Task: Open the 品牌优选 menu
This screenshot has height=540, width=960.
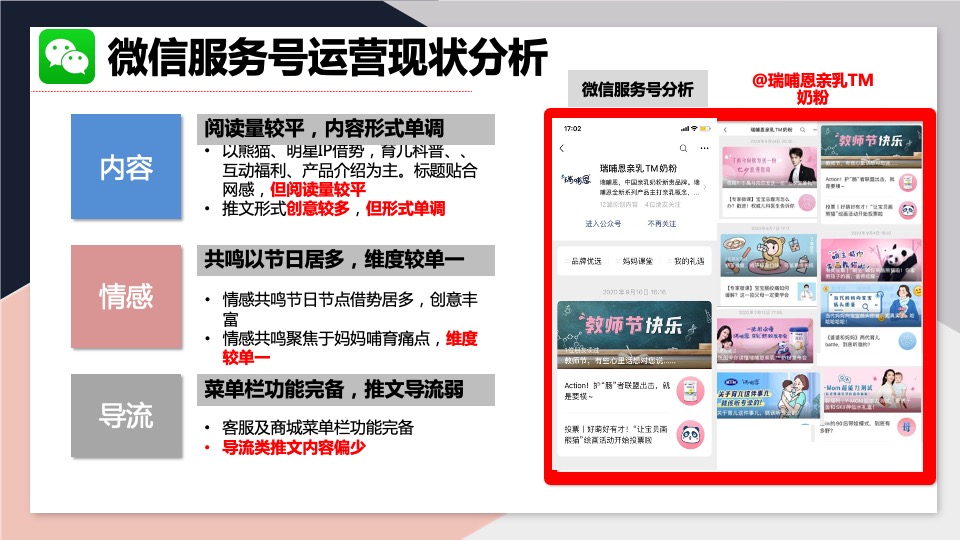Action: 586,261
